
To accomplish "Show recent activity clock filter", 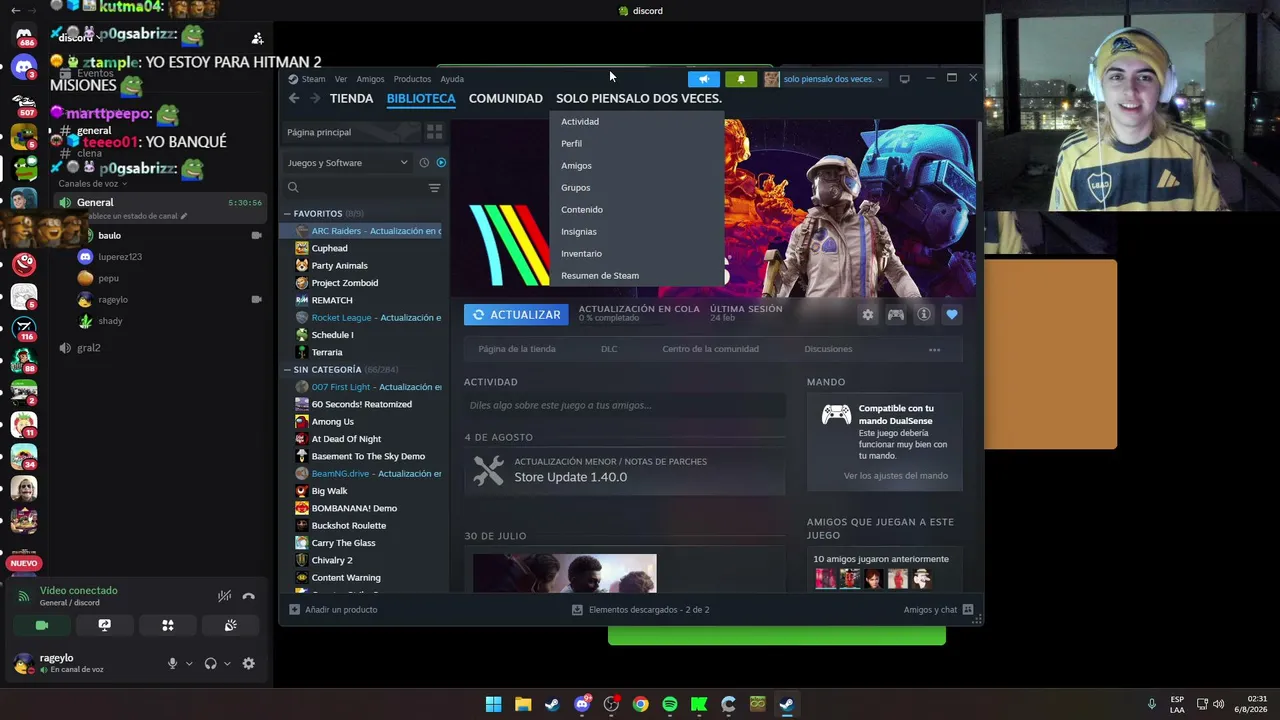I will [x=424, y=163].
